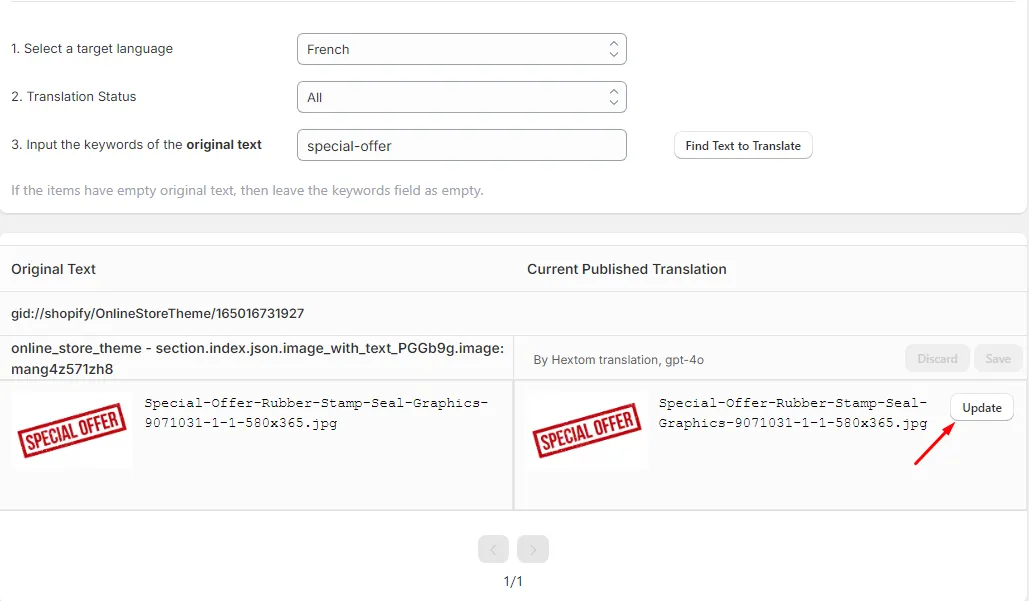1029x601 pixels.
Task: Click the translated image filename text
Action: (793, 413)
